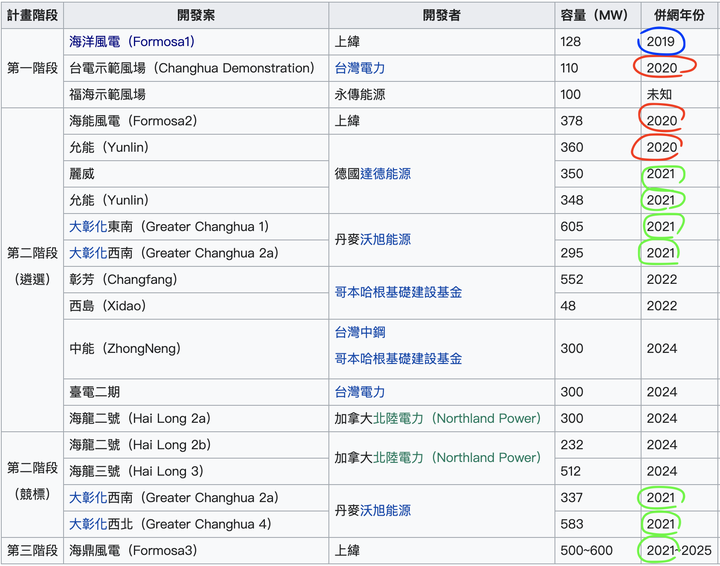
Task: Select the 麗威 project cell
Action: pos(196,174)
